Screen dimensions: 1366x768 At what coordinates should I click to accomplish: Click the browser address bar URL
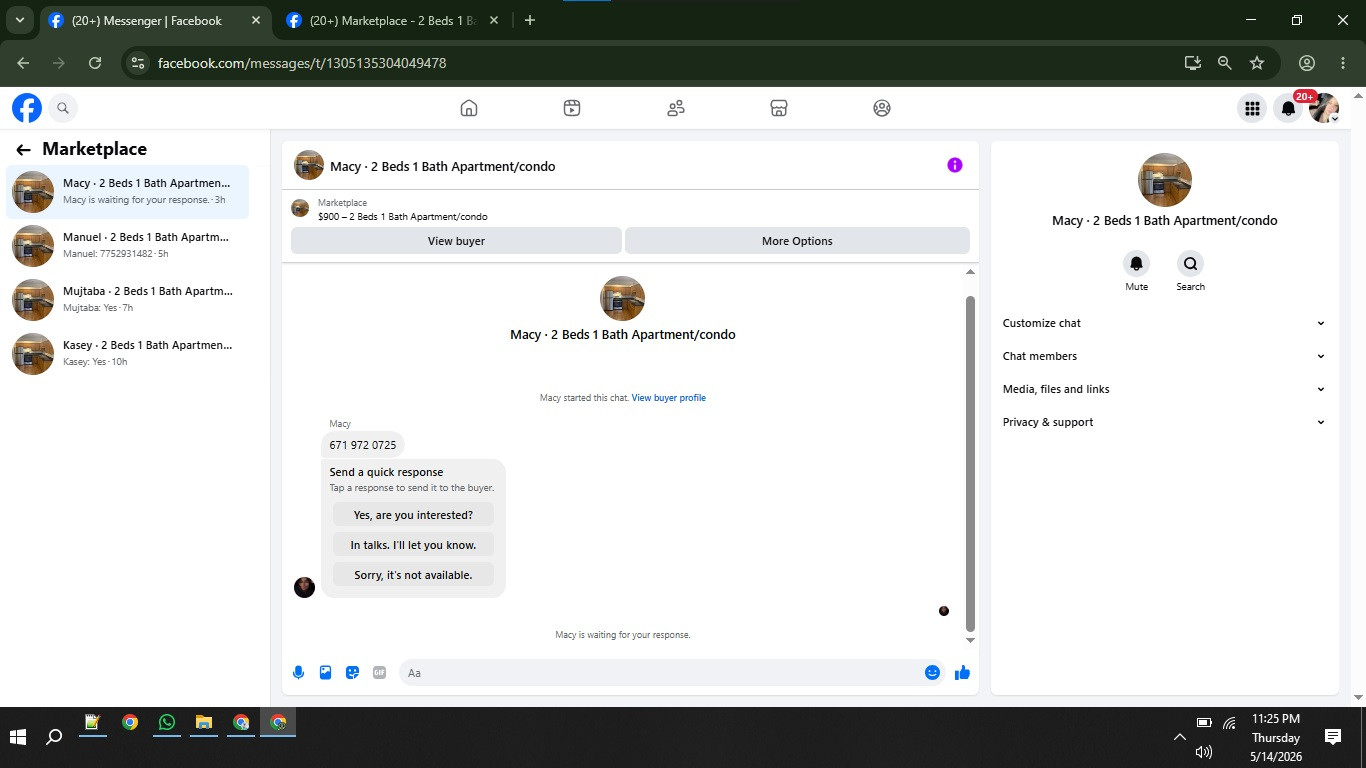point(302,63)
